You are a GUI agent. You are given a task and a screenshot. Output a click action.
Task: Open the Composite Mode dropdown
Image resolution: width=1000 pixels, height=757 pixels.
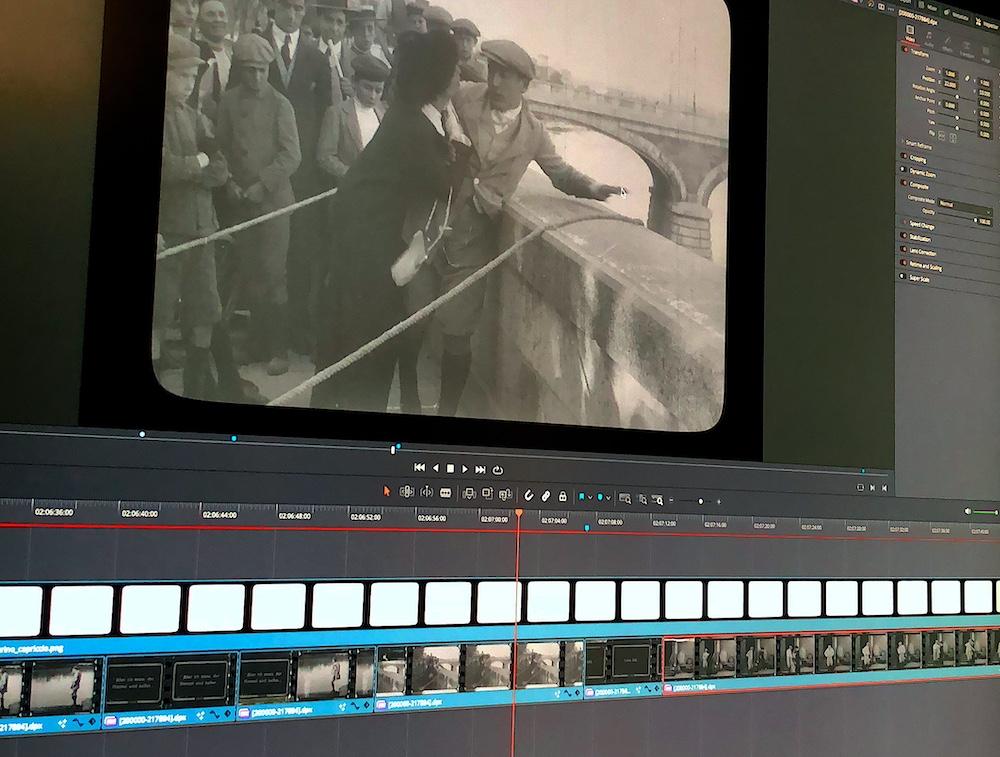click(x=965, y=208)
